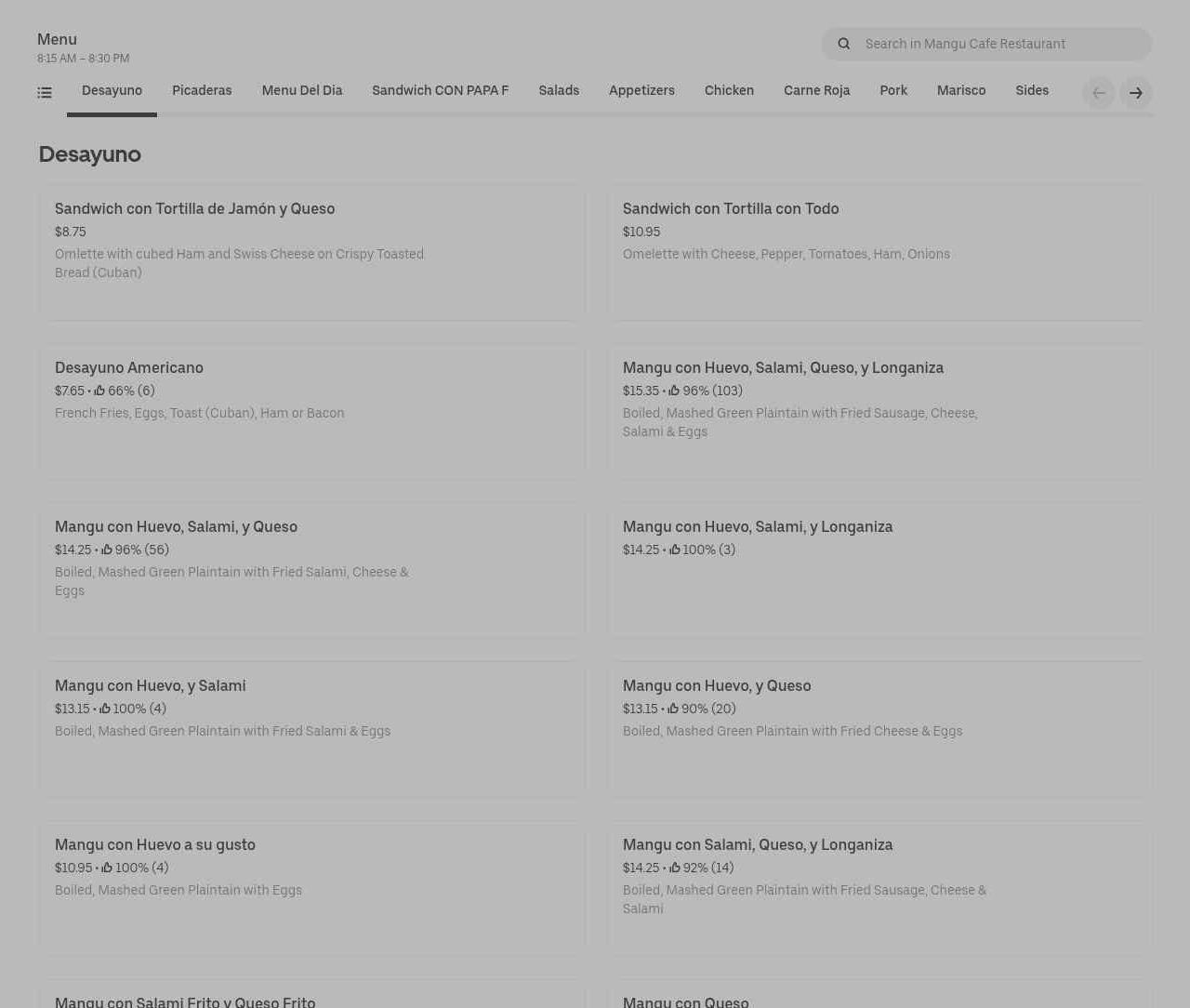Click thumbs-up icon on Mangu con Huevo, Salami, Queso, y Longaniza
Screen dimensions: 1190x1008
675,391
